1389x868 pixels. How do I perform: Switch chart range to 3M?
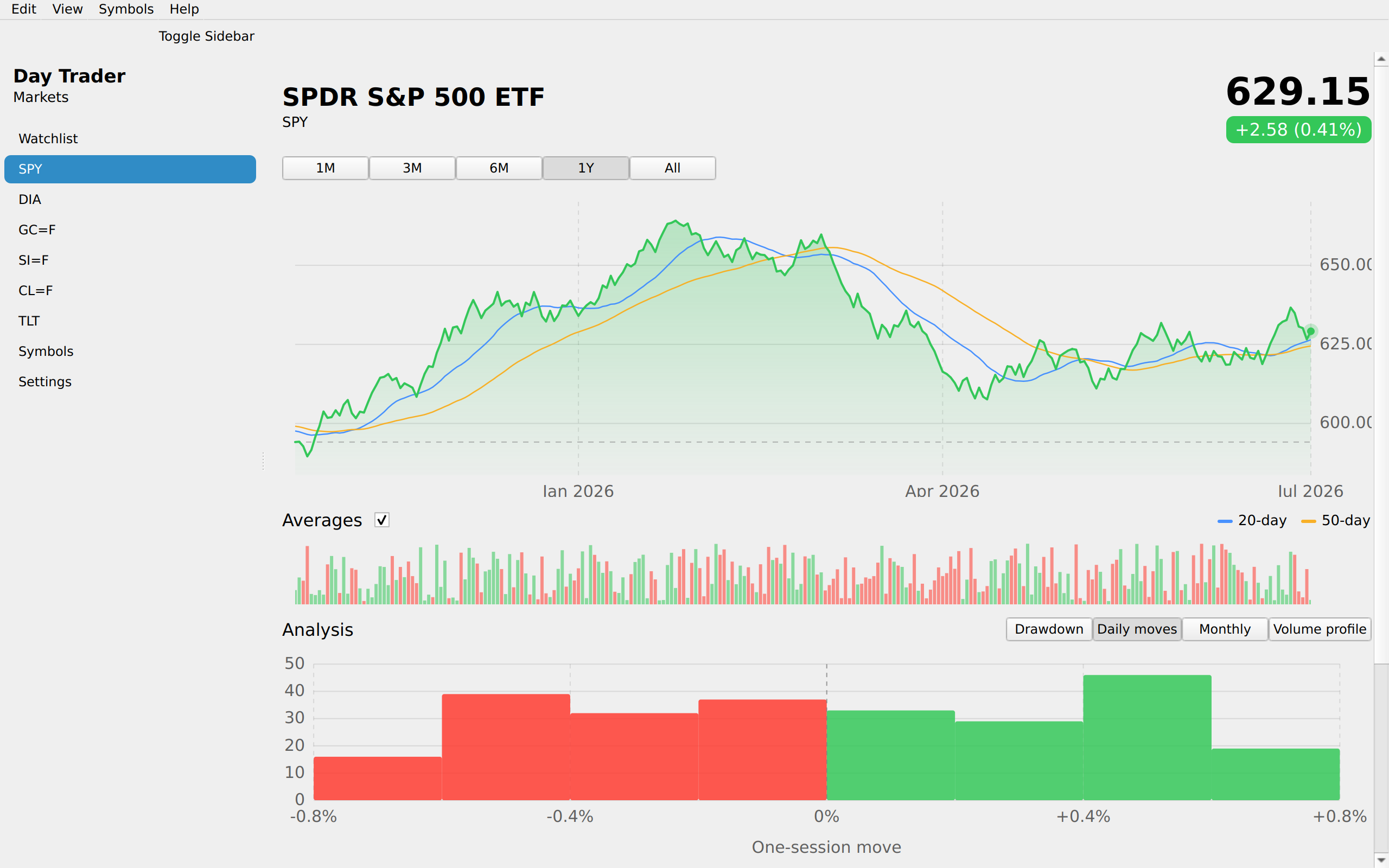click(x=412, y=168)
